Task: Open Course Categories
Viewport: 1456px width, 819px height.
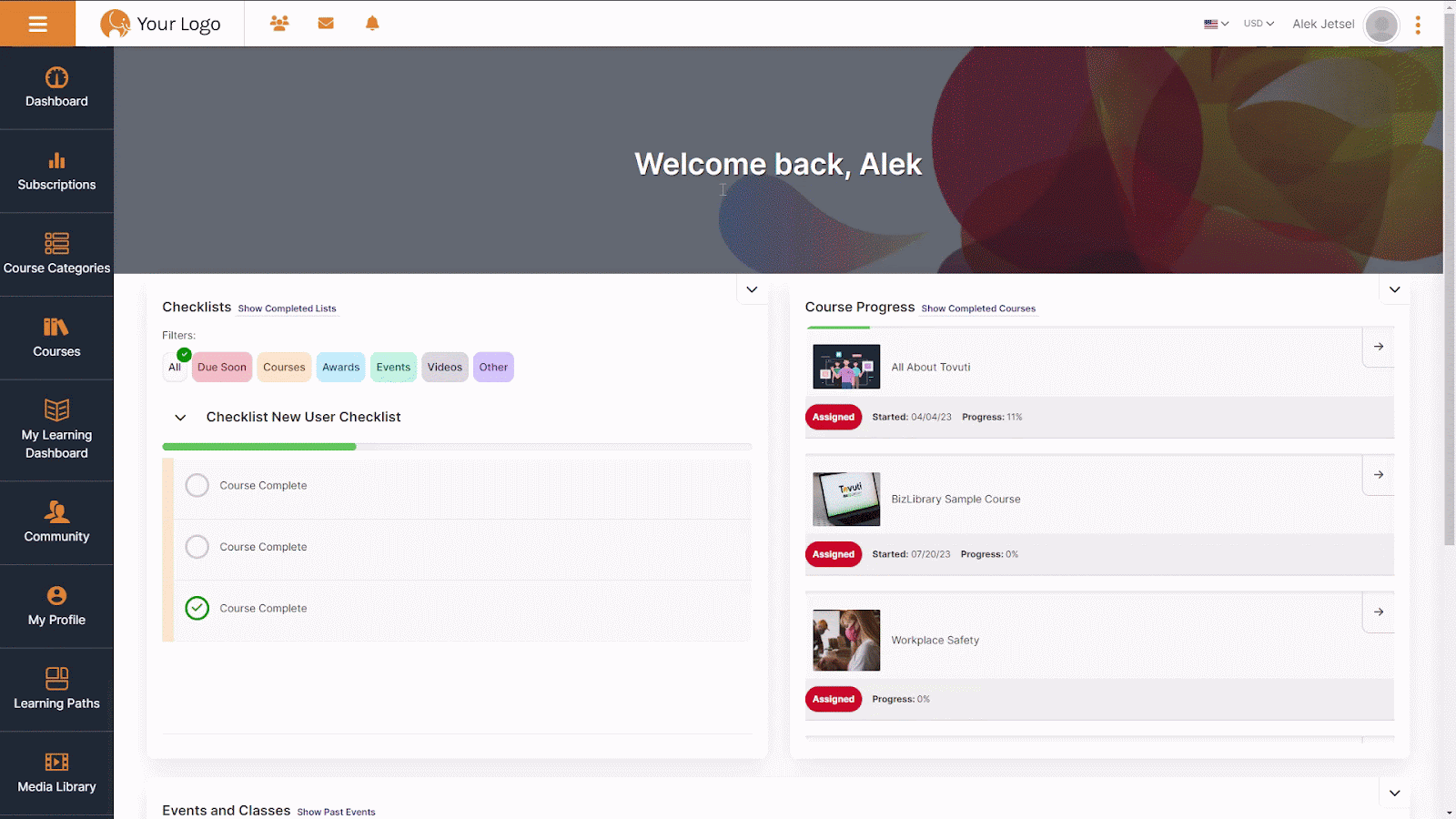Action: [56, 254]
